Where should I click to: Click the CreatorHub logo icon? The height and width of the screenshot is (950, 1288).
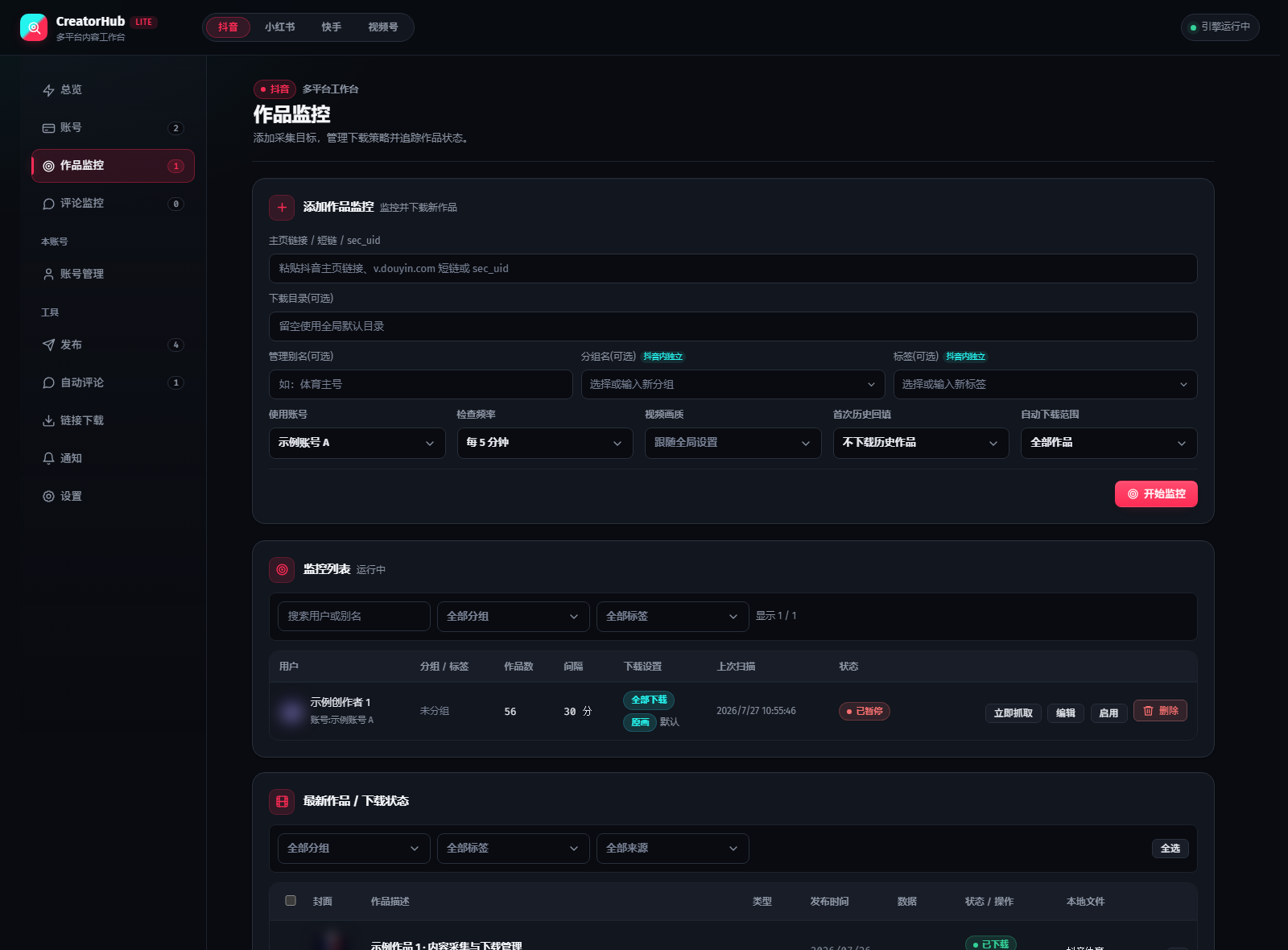pyautogui.click(x=34, y=27)
